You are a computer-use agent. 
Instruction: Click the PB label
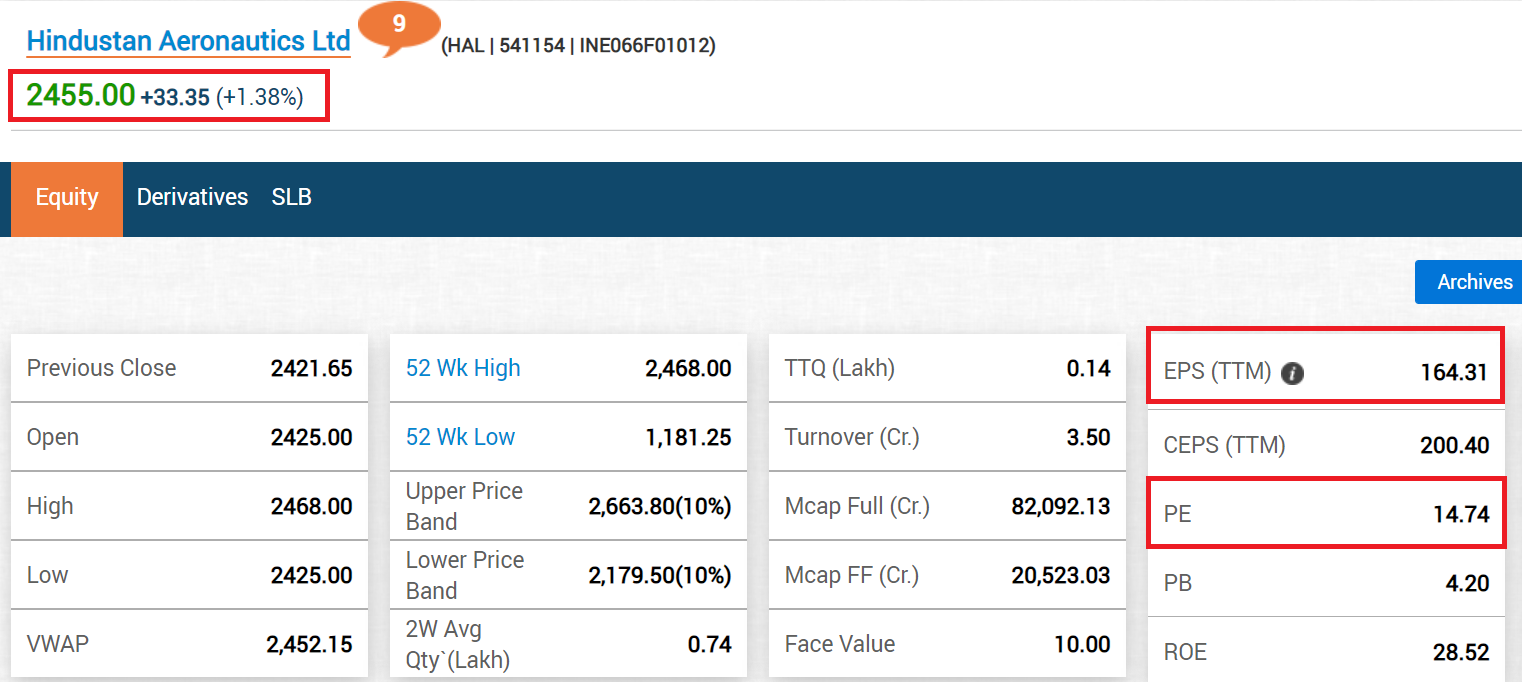[1178, 583]
